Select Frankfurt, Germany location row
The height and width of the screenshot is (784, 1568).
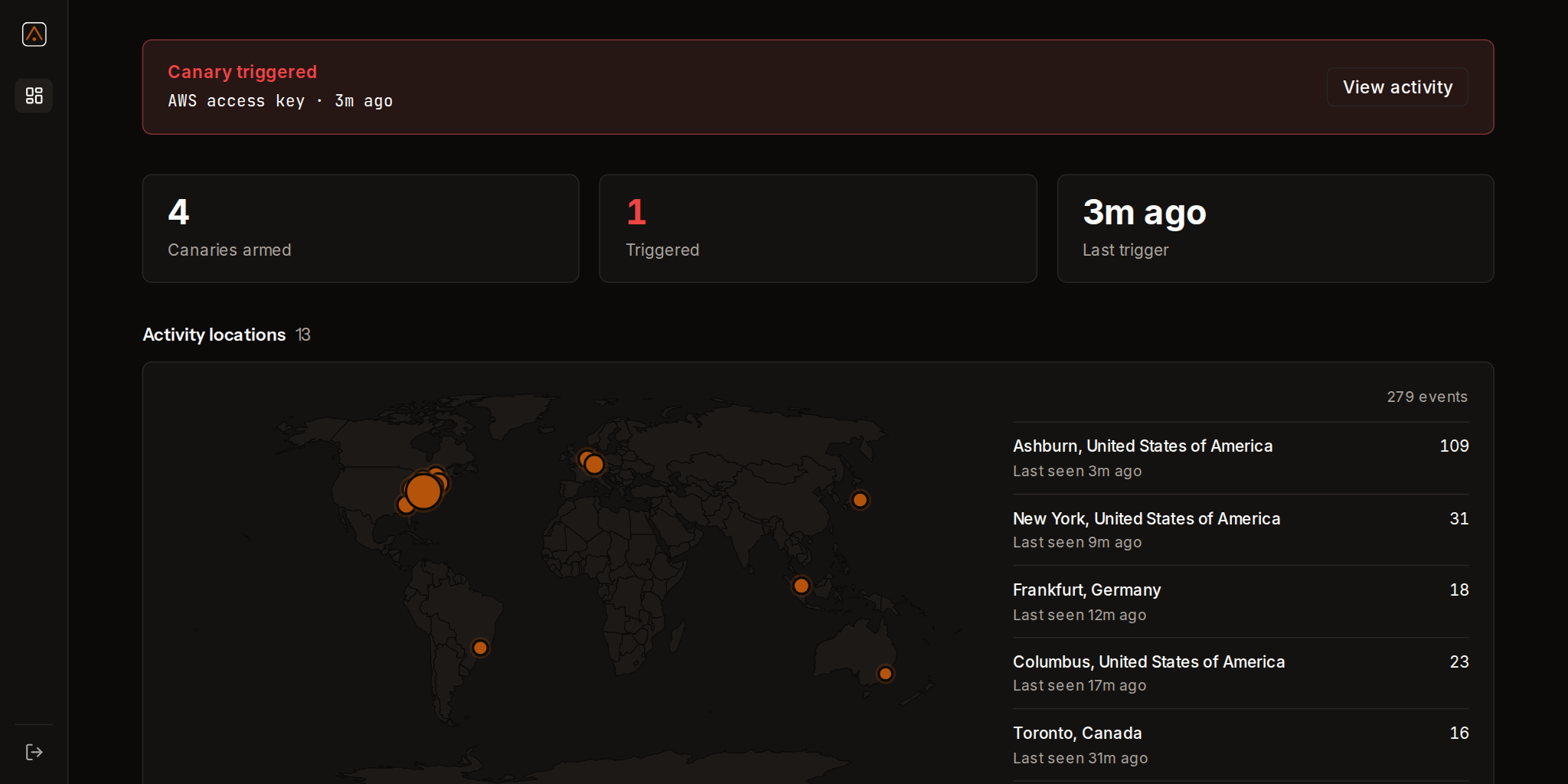point(1240,602)
